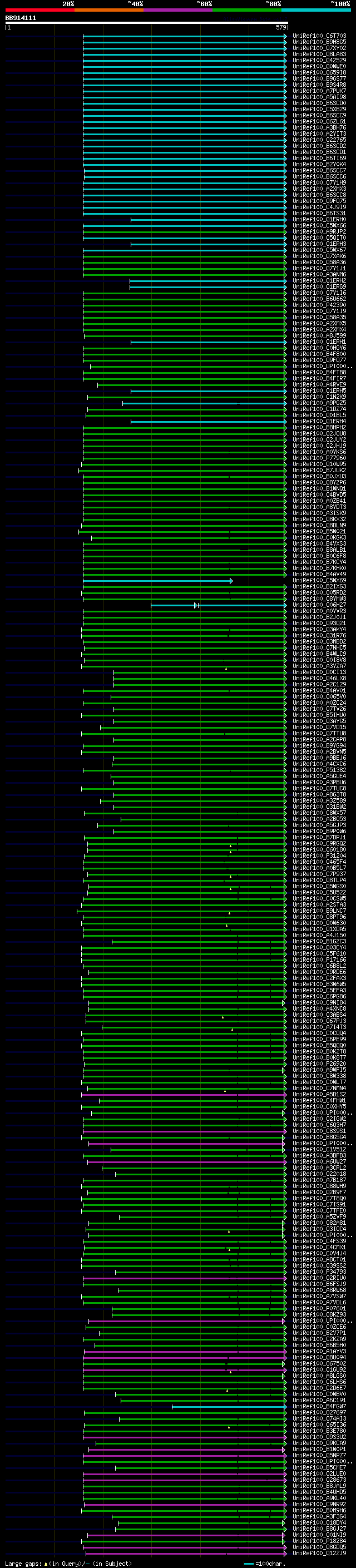The height and width of the screenshot is (1568, 356).
Task: Select the UniRef100_Q93Q21 label
Action: coord(319,624)
